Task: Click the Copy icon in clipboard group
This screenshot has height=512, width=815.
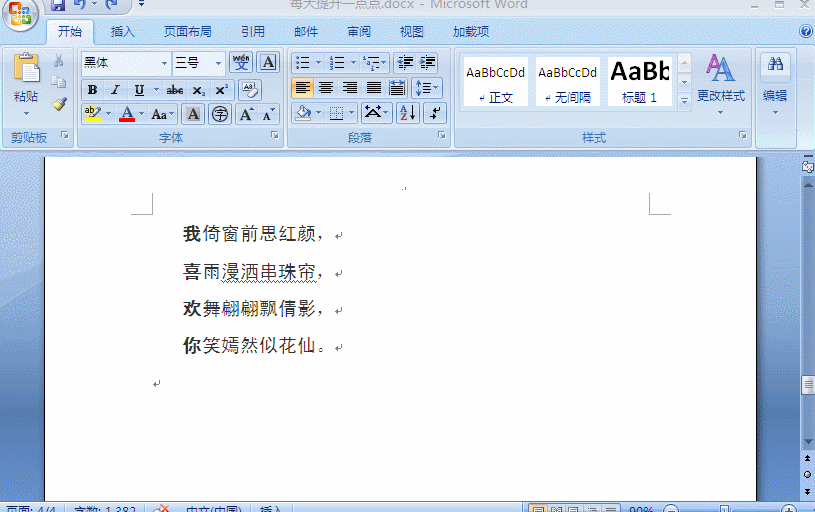Action: click(59, 82)
